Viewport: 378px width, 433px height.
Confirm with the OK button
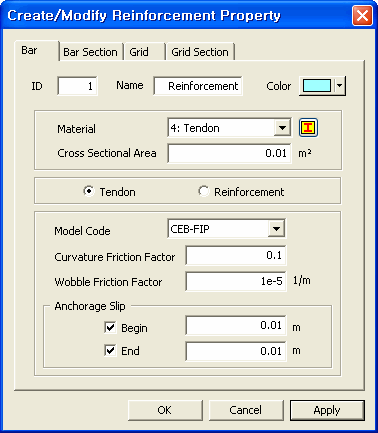[165, 410]
